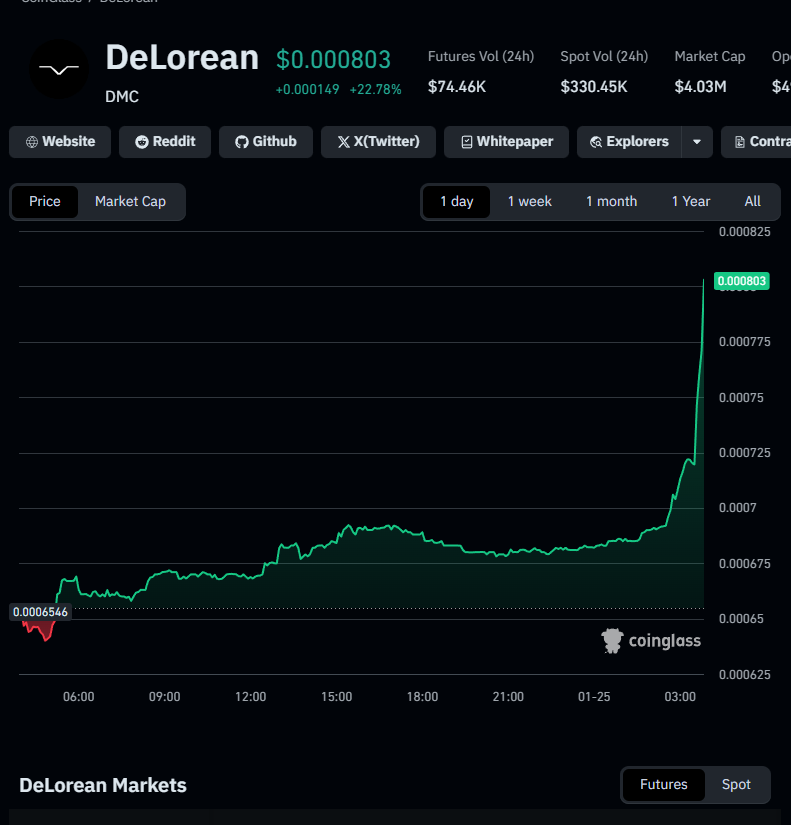Click the 06:00 time axis label
This screenshot has width=791, height=825.
[x=78, y=697]
